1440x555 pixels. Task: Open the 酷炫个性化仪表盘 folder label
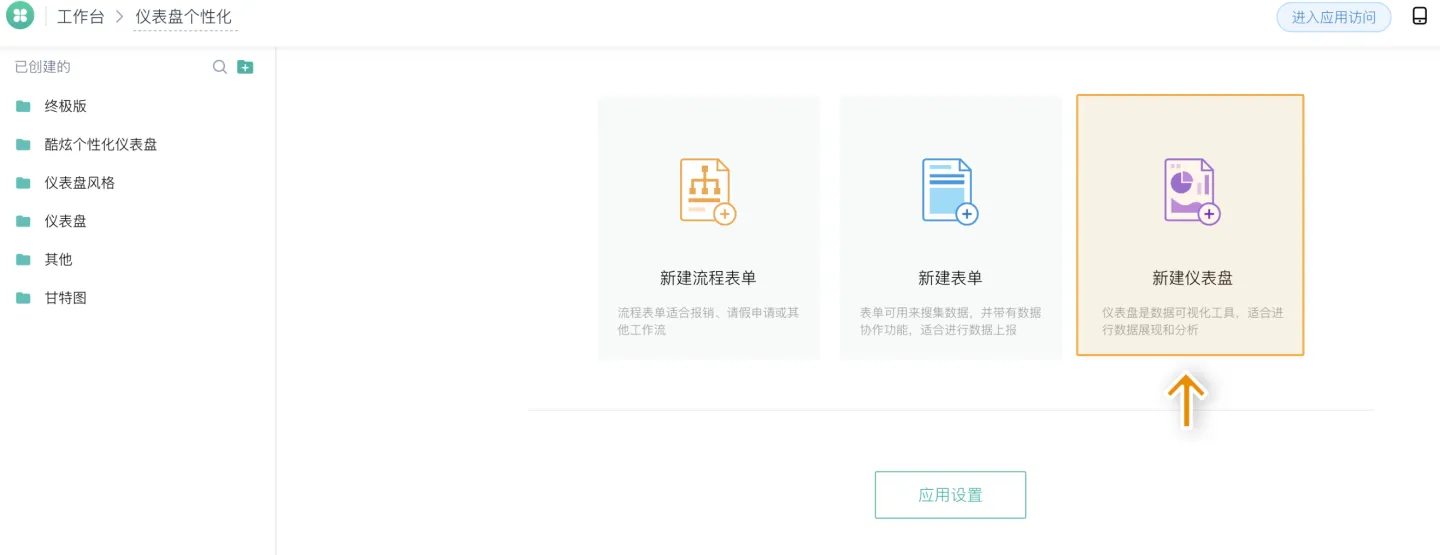pyautogui.click(x=101, y=144)
